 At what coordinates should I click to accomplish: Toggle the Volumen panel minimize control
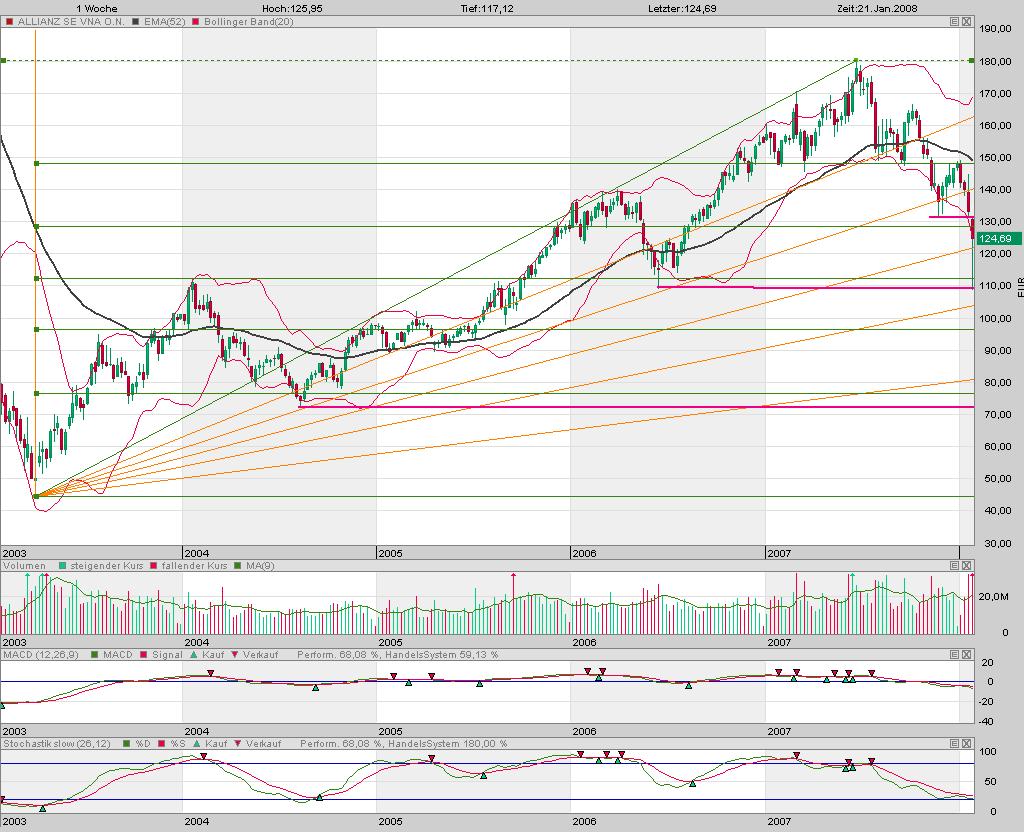click(x=966, y=565)
